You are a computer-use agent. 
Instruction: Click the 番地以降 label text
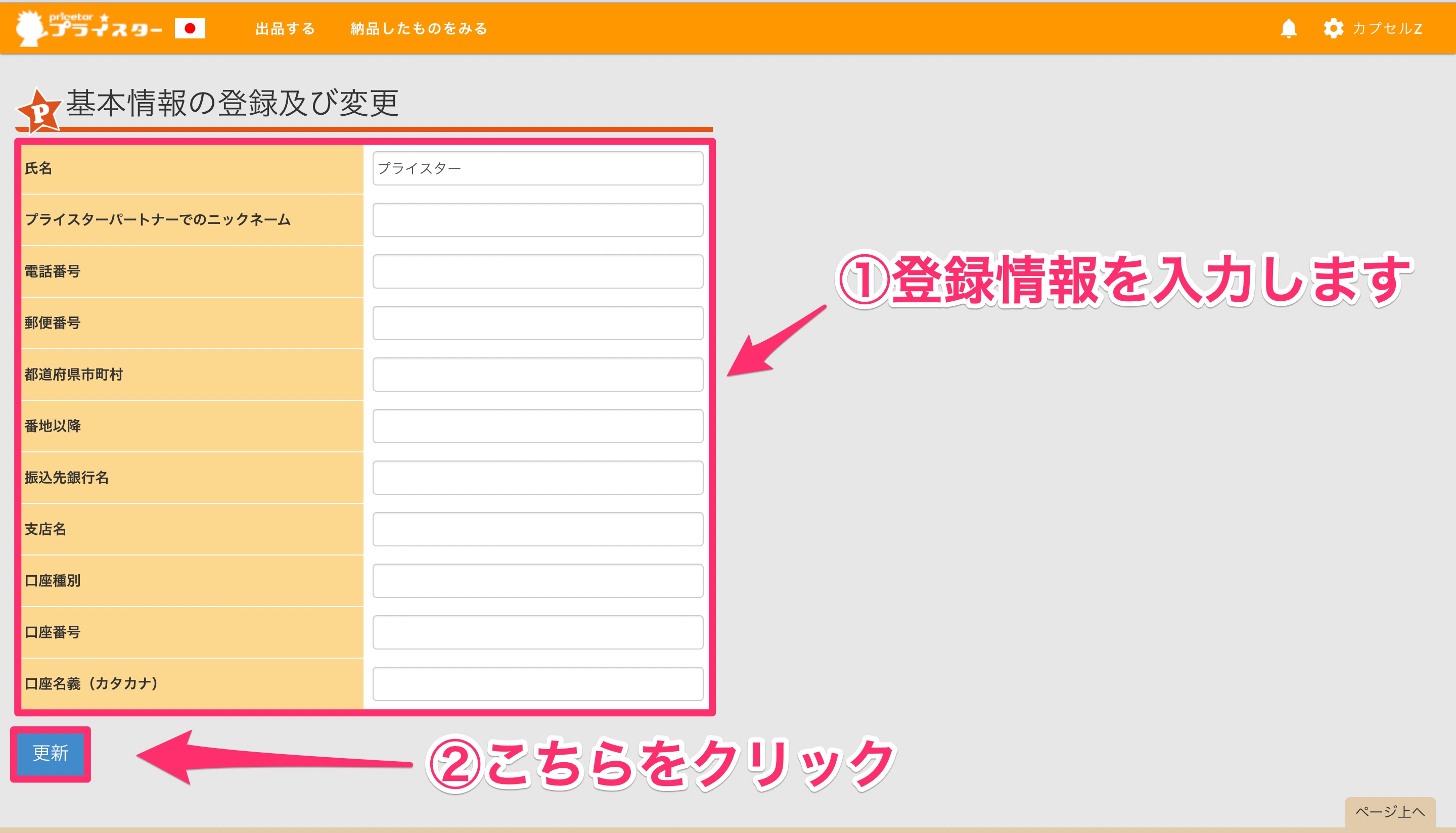pyautogui.click(x=53, y=426)
